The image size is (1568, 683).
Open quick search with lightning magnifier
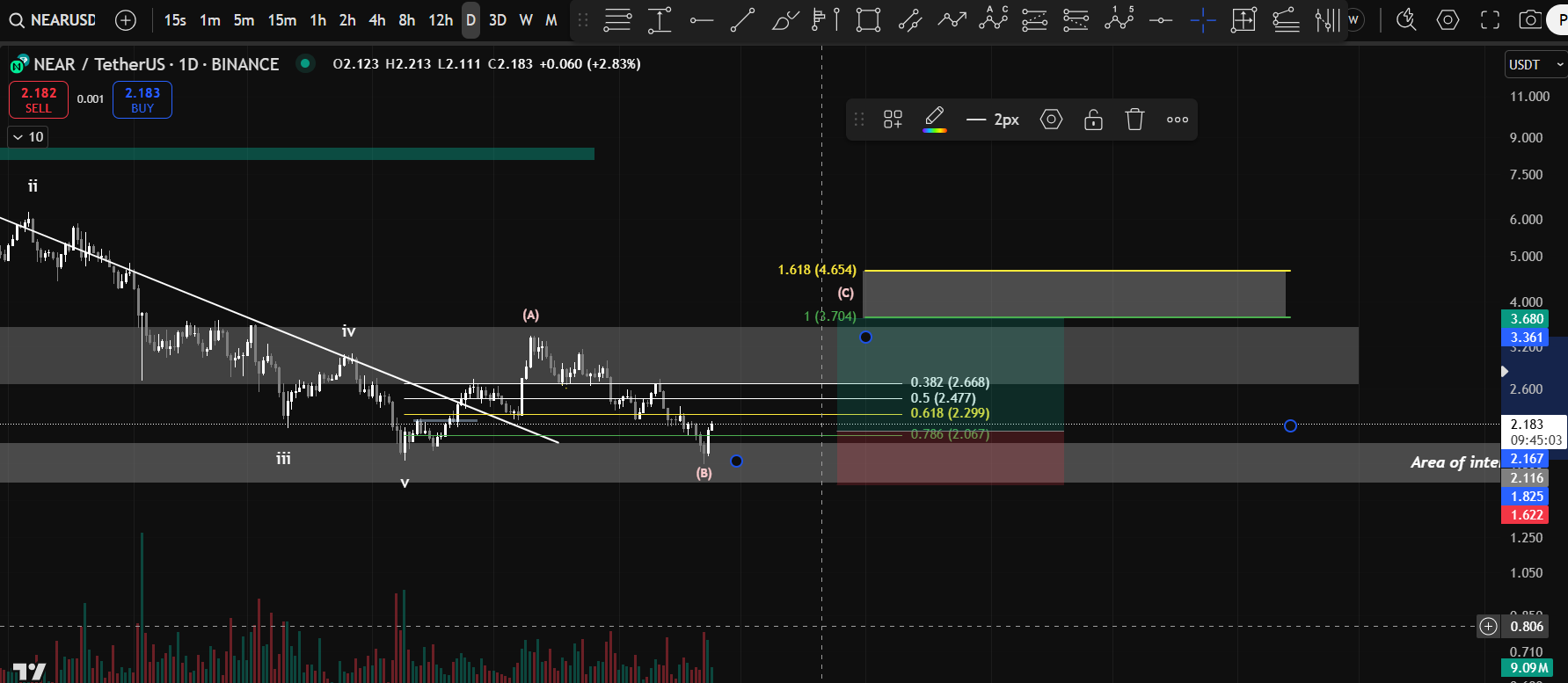click(1406, 19)
